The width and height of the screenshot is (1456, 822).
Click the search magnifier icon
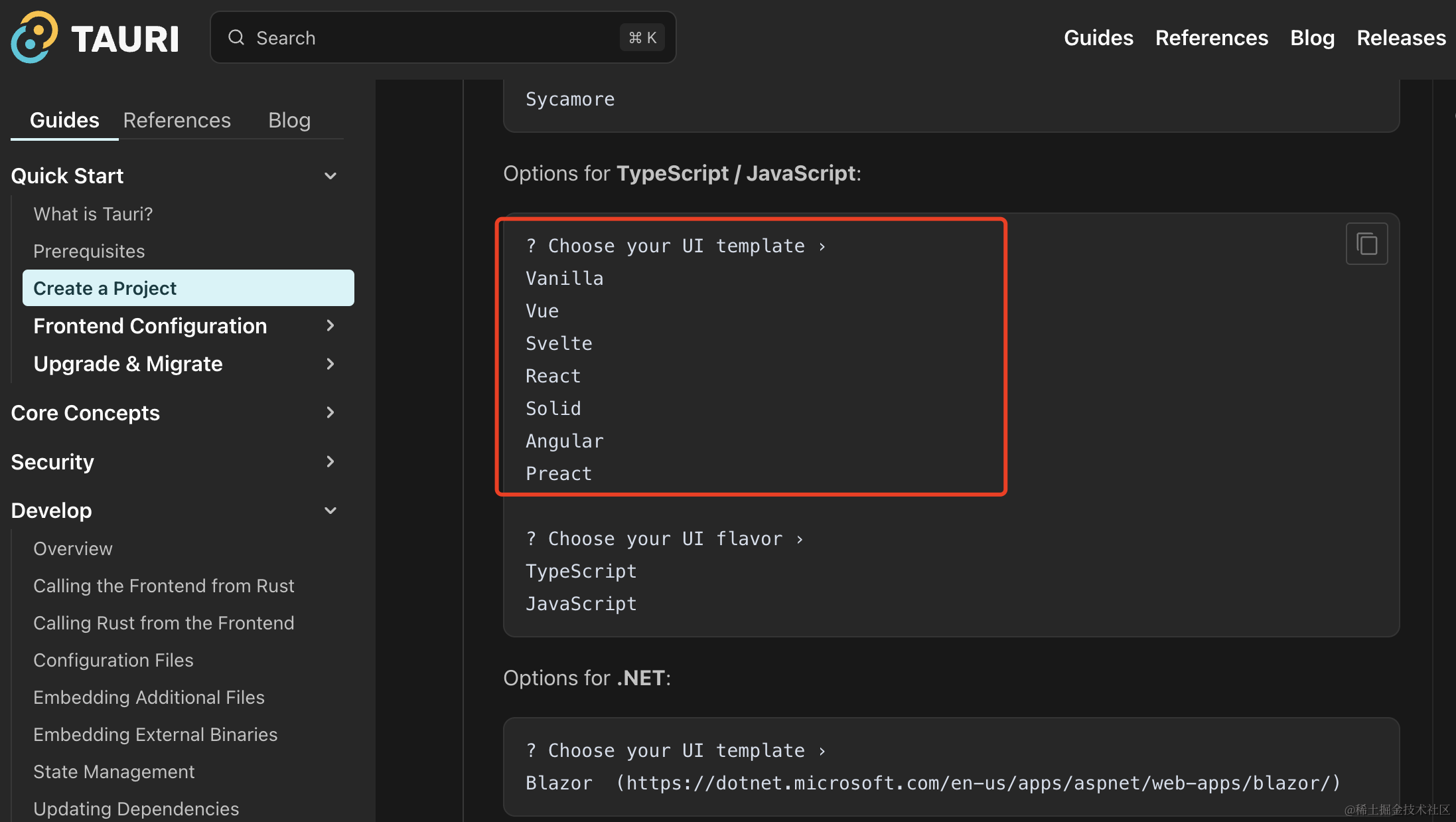(236, 38)
